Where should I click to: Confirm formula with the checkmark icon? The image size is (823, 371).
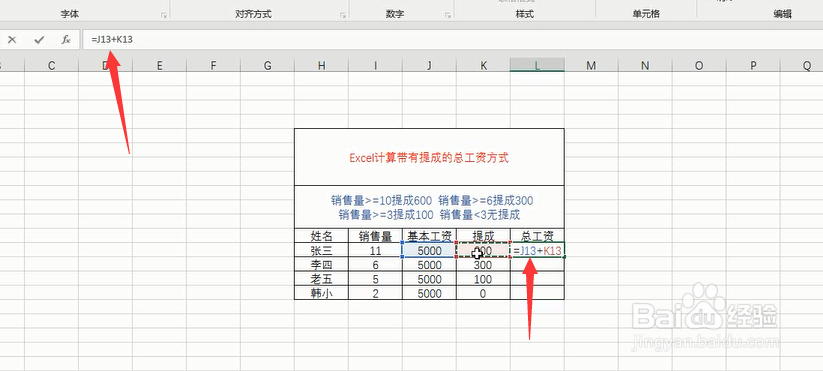click(x=39, y=40)
